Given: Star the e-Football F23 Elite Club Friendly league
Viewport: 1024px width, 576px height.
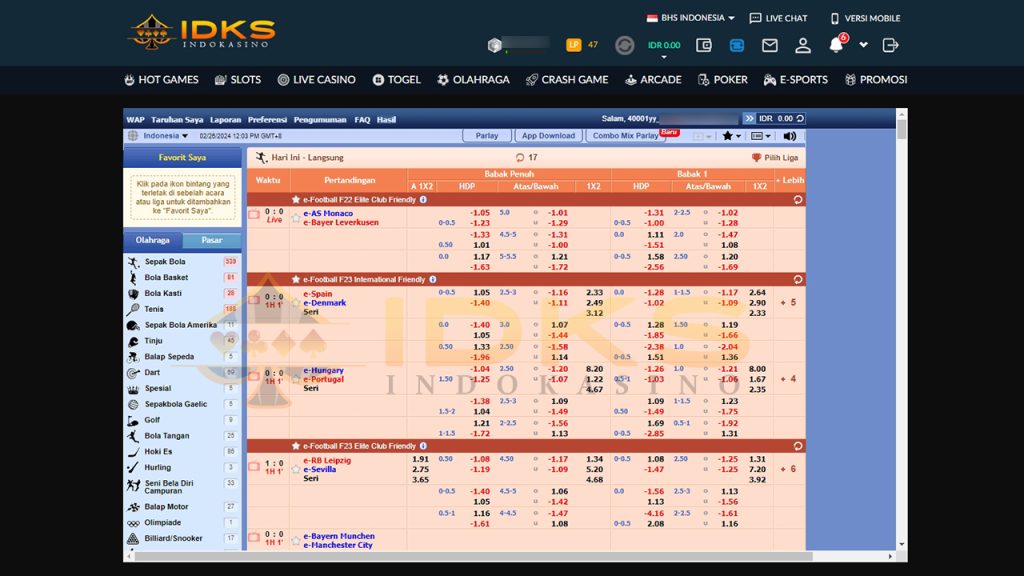Looking at the screenshot, I should coord(296,446).
